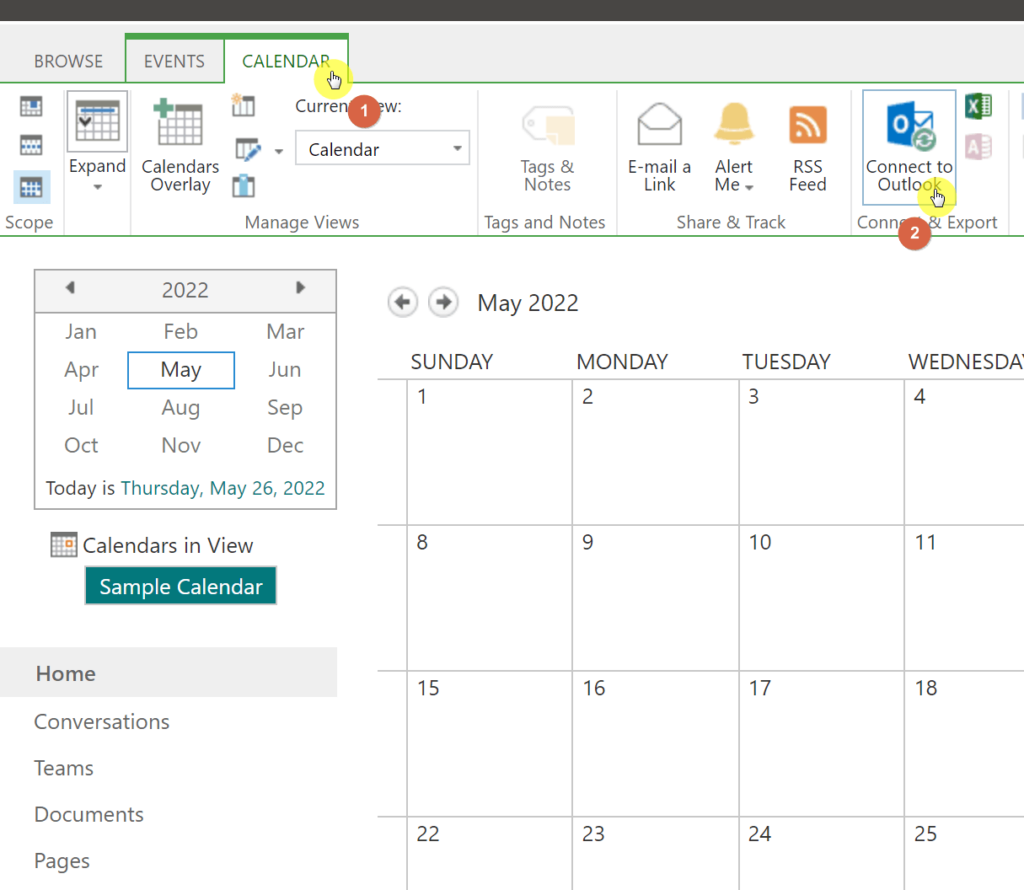The image size is (1024, 890).
Task: Open Teams in left navigation
Action: [64, 768]
